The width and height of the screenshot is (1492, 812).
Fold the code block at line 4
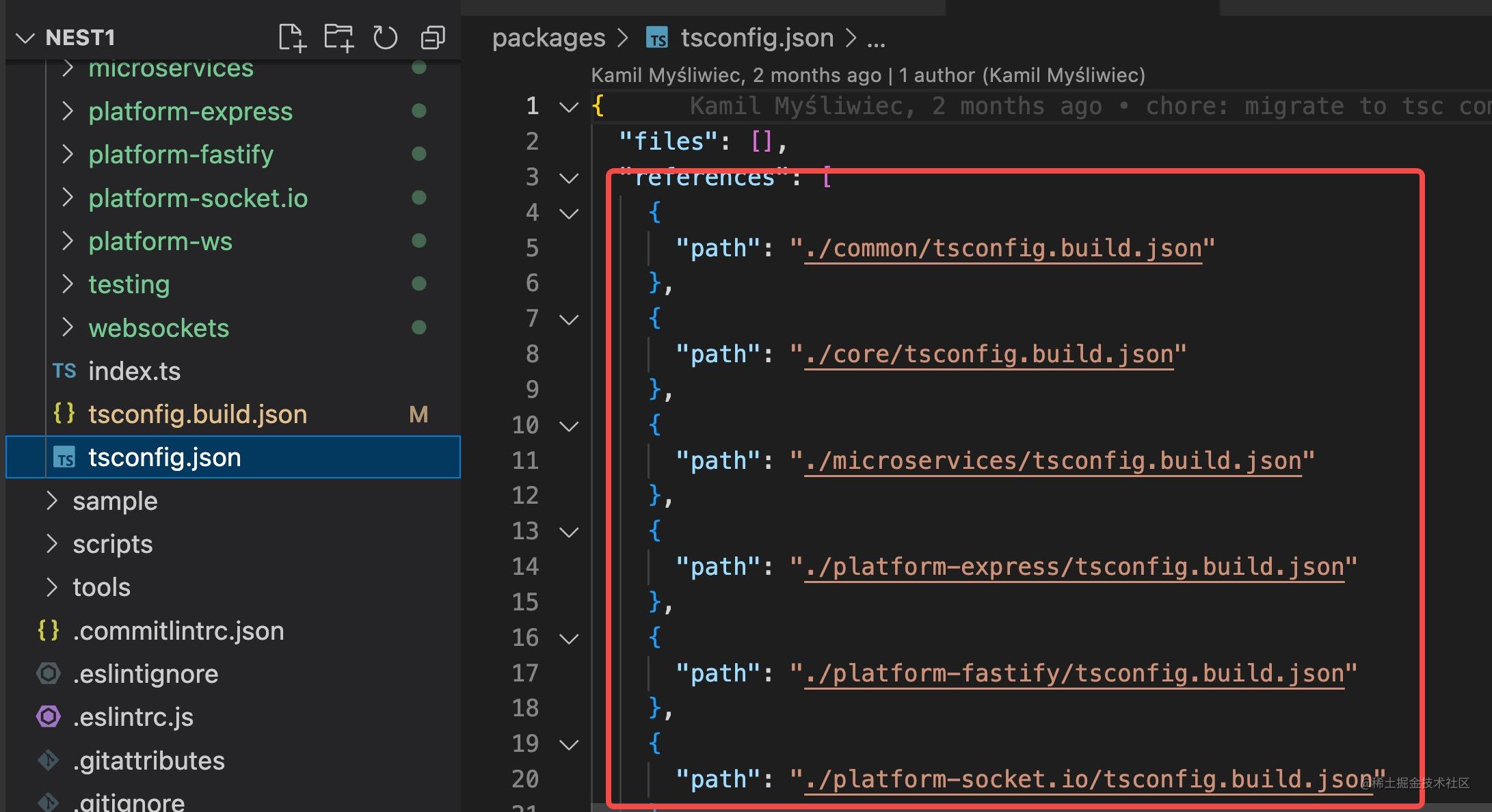pos(569,213)
